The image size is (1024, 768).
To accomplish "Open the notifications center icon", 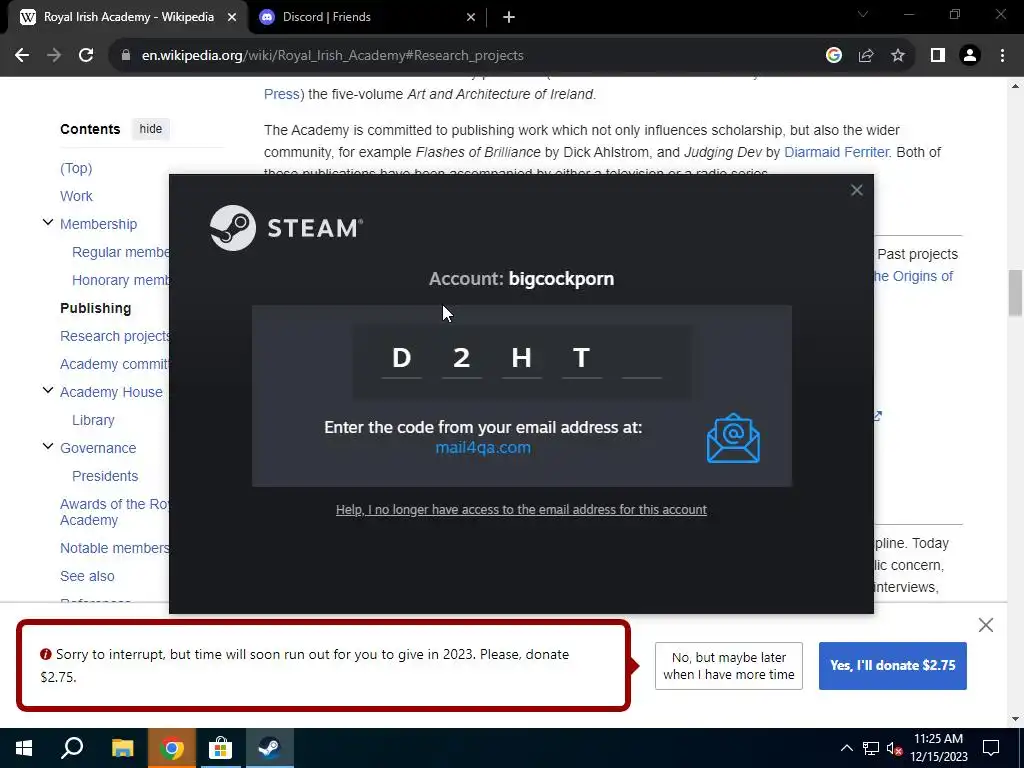I will [991, 748].
